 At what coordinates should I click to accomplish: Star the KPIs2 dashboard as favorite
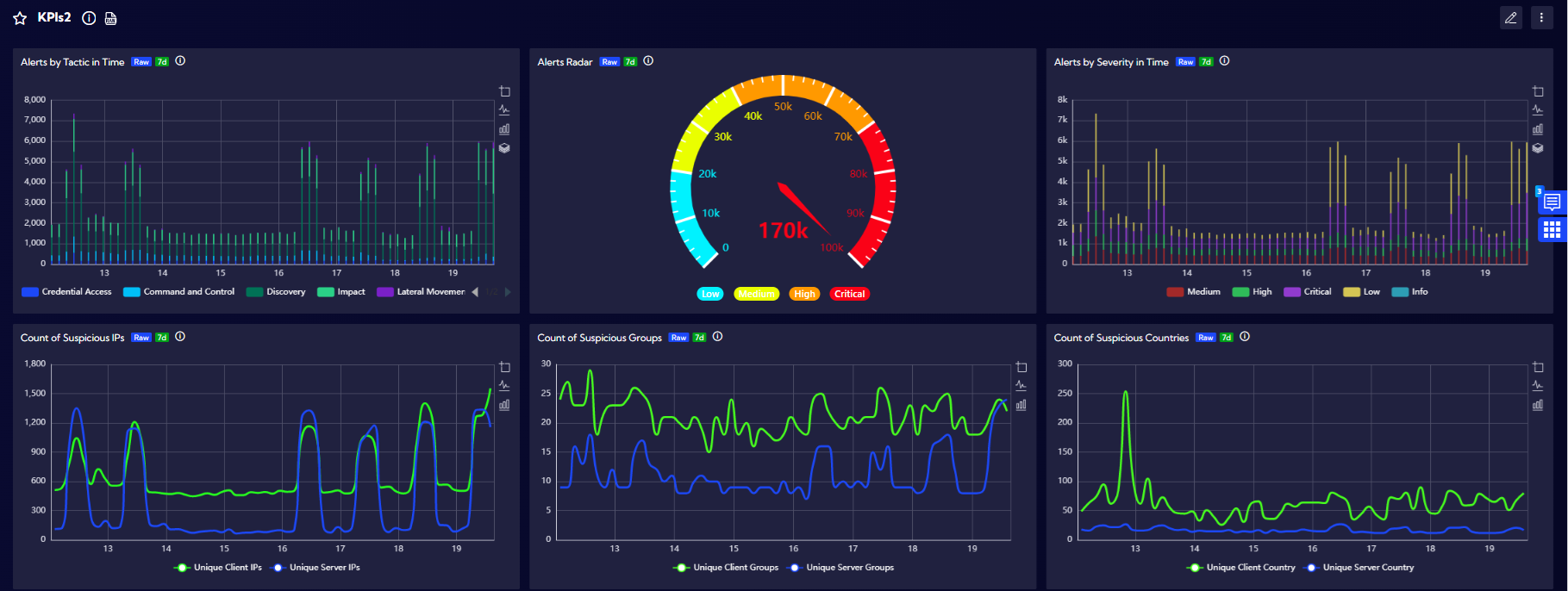pos(20,18)
